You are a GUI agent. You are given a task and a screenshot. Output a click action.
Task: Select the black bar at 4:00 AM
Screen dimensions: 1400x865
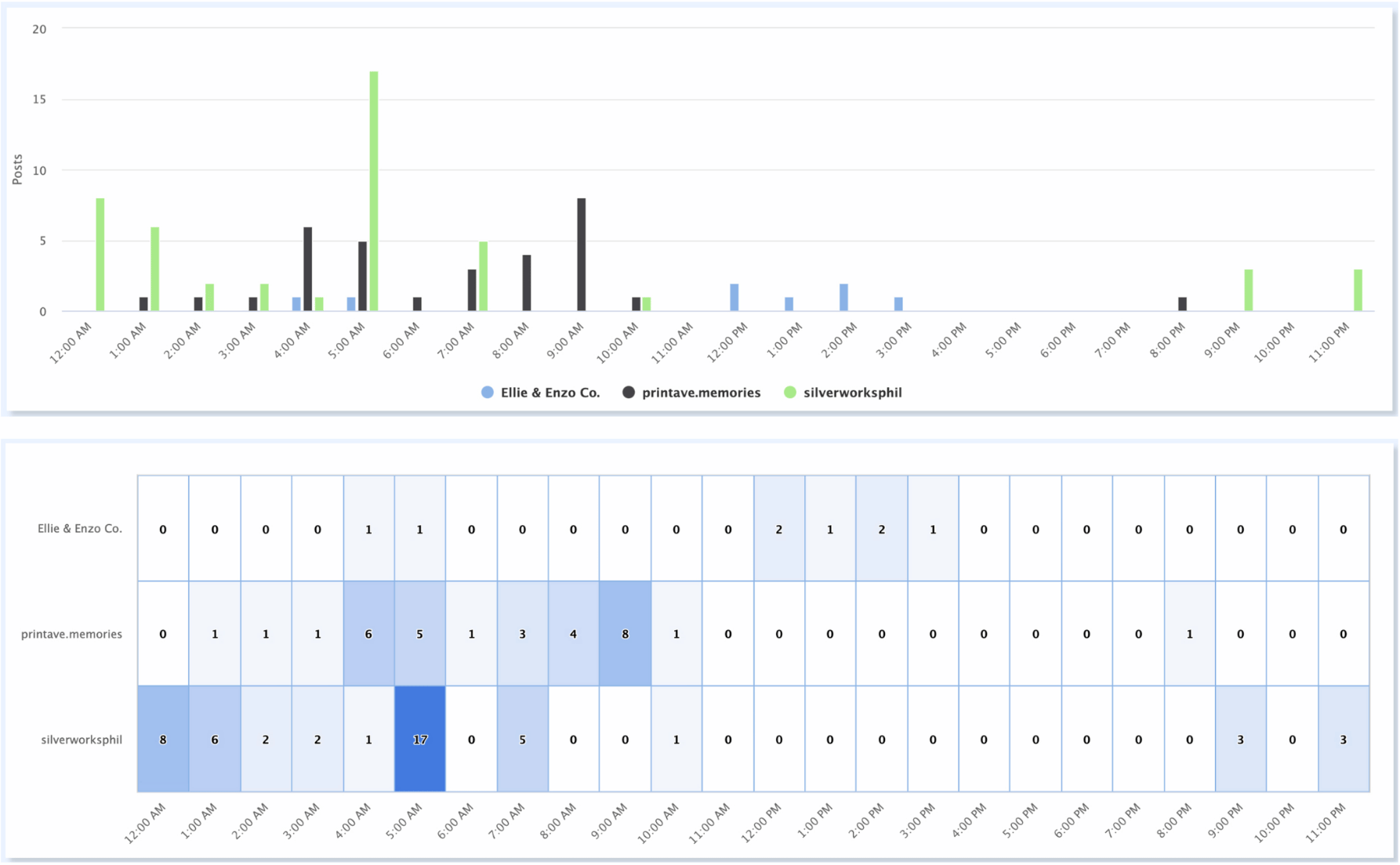point(308,269)
